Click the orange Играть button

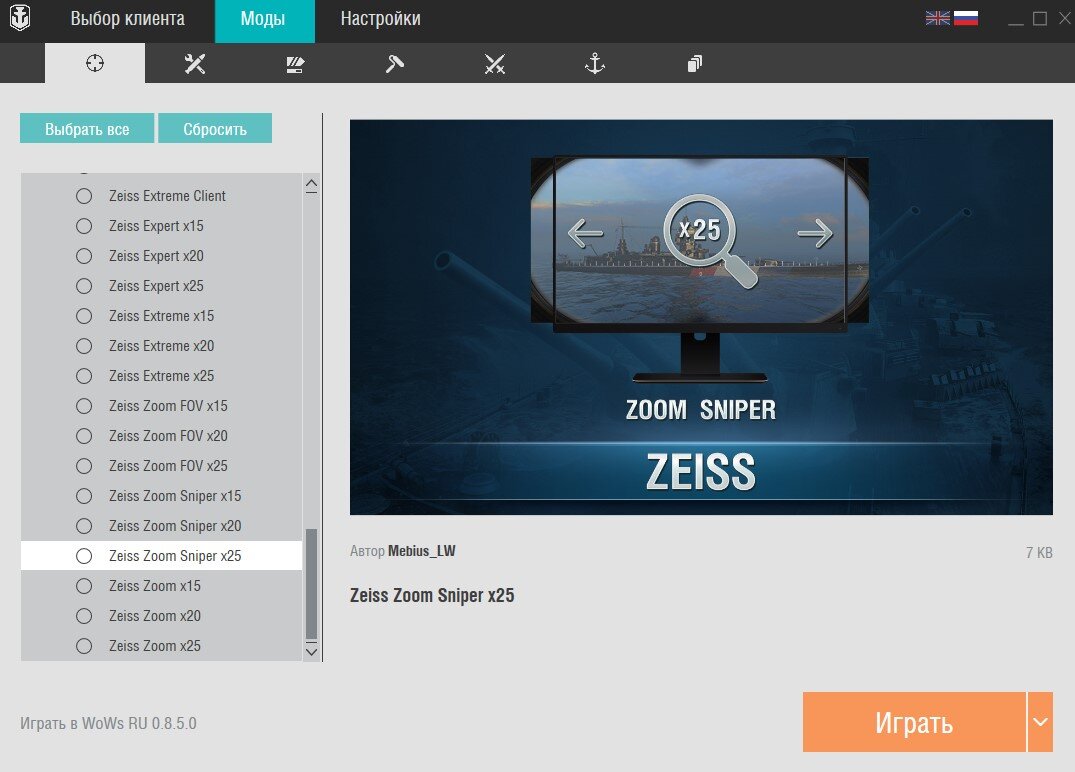click(914, 722)
